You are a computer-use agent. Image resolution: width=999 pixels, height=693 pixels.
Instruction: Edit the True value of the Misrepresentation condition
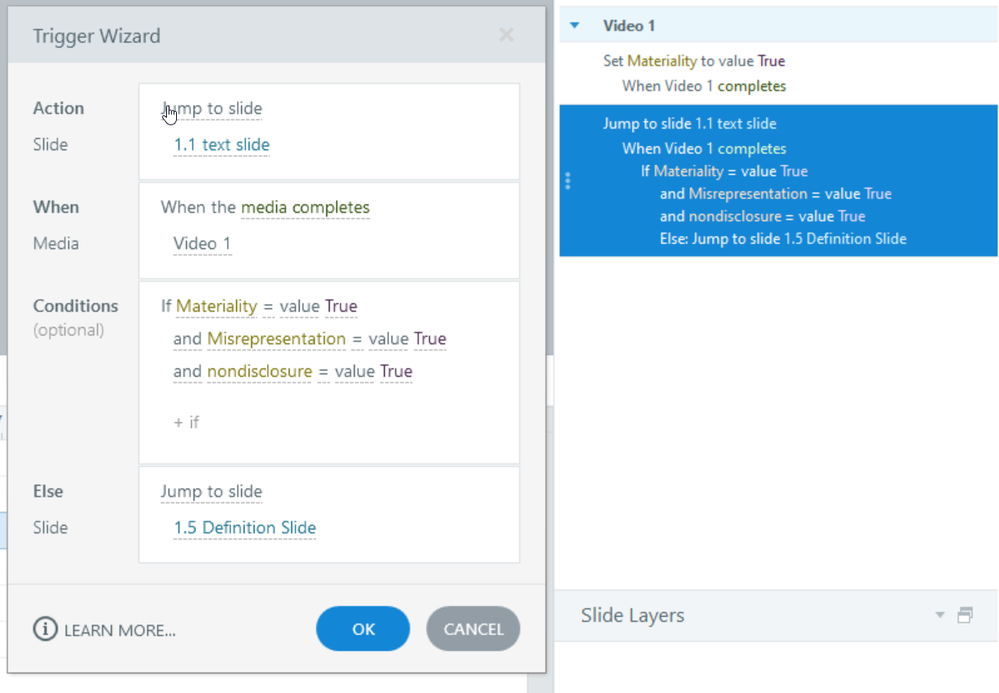(x=430, y=339)
